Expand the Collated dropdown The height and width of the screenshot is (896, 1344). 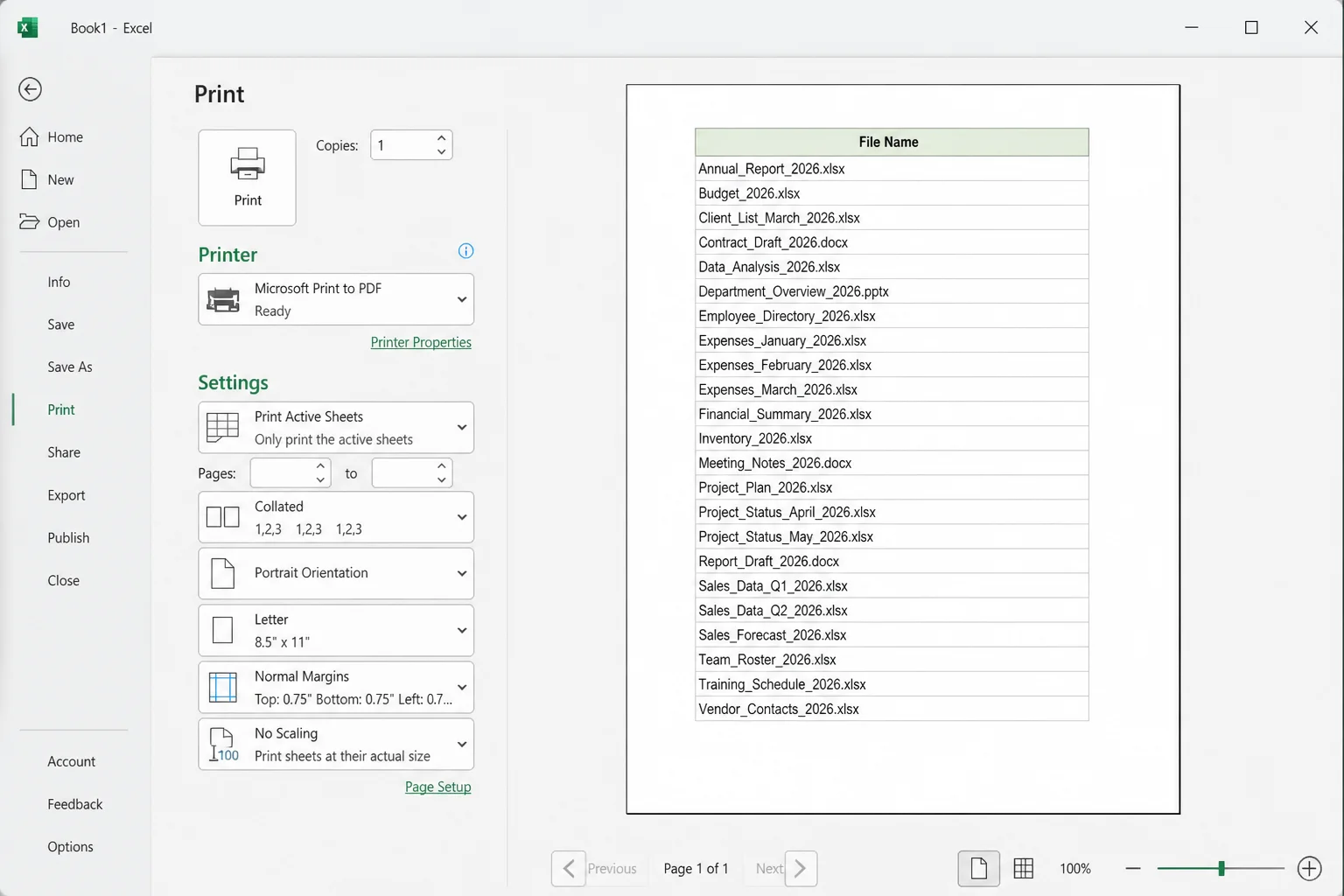[x=336, y=517]
